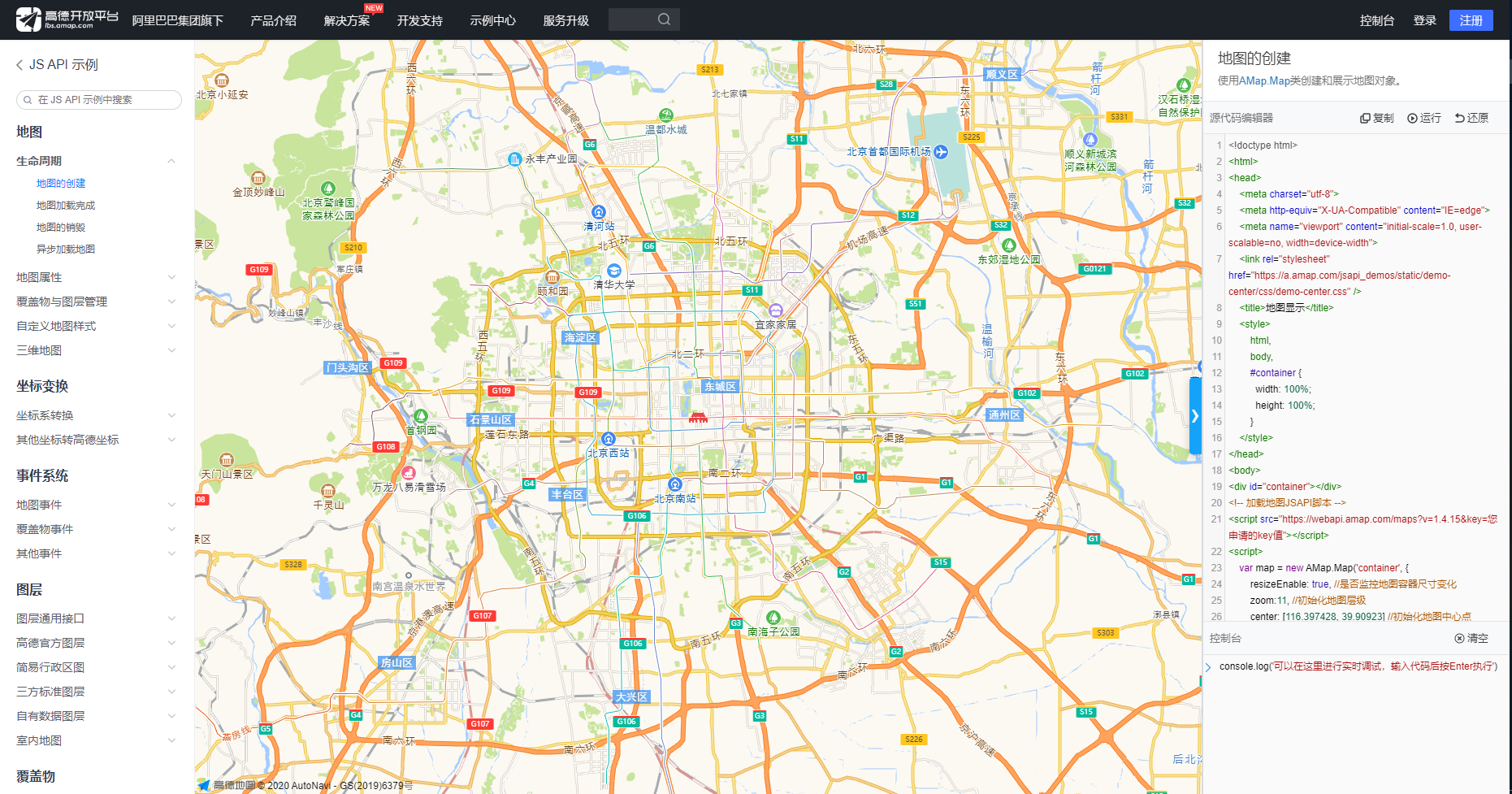Click the 首钢园 park icon
The height and width of the screenshot is (794, 1512).
coord(421,416)
